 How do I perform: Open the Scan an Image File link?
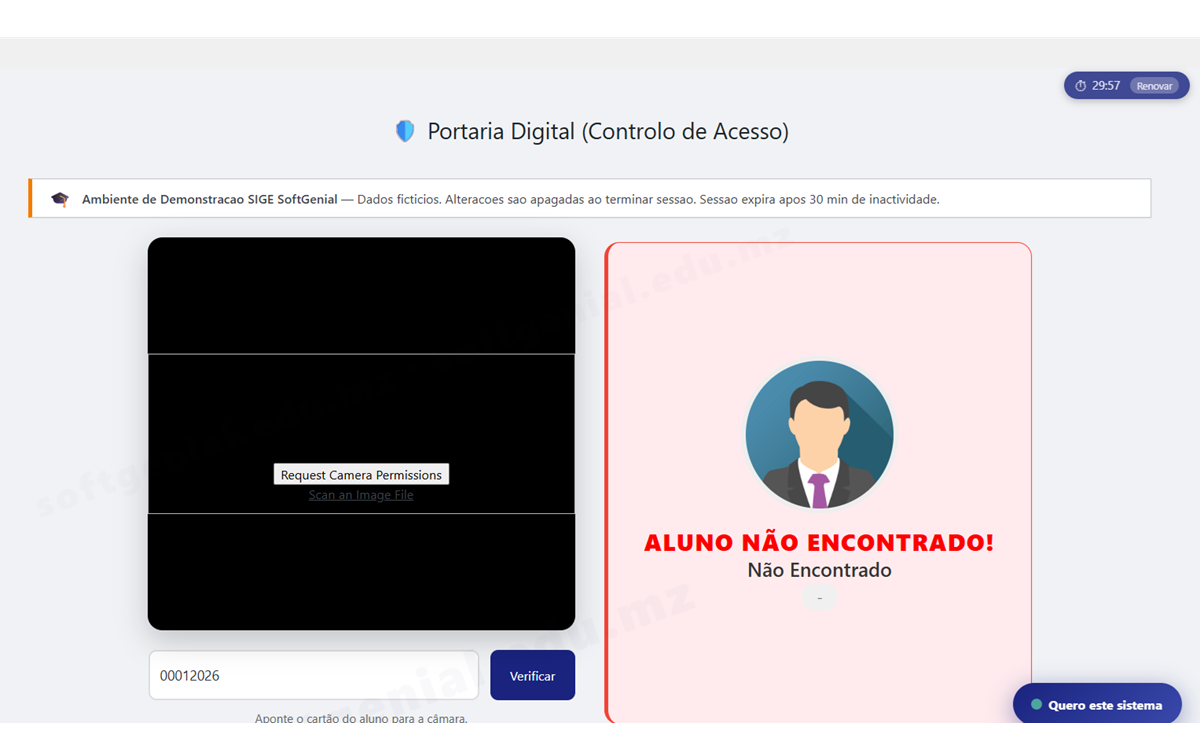coord(361,494)
